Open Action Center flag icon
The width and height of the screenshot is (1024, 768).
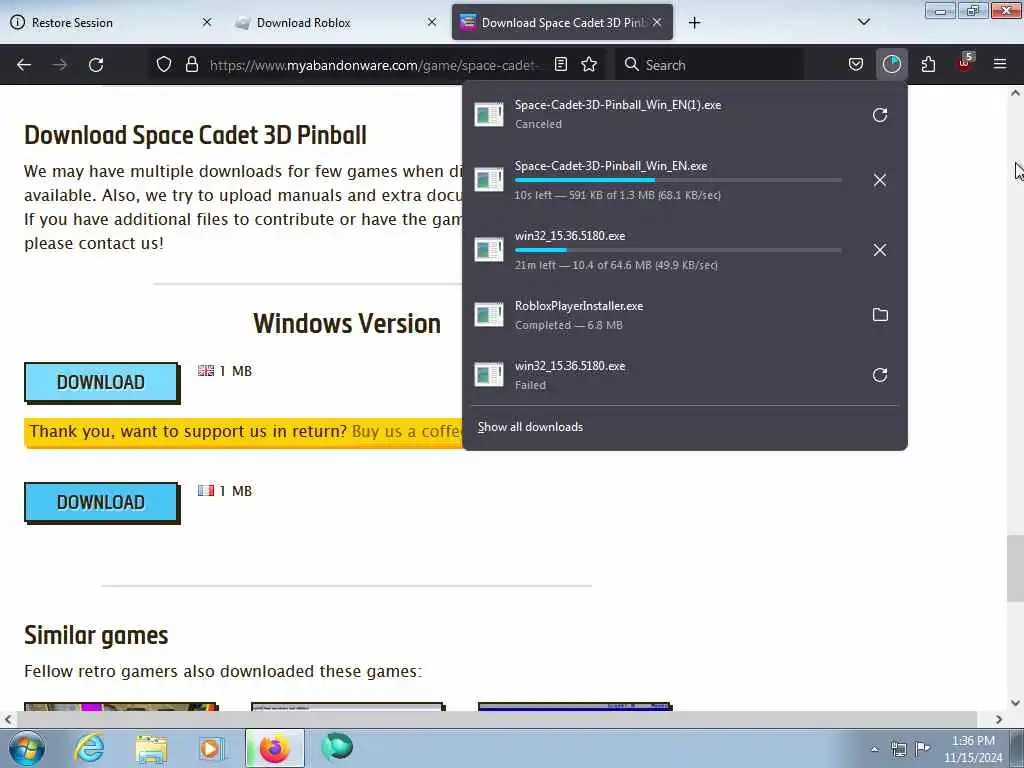(922, 748)
